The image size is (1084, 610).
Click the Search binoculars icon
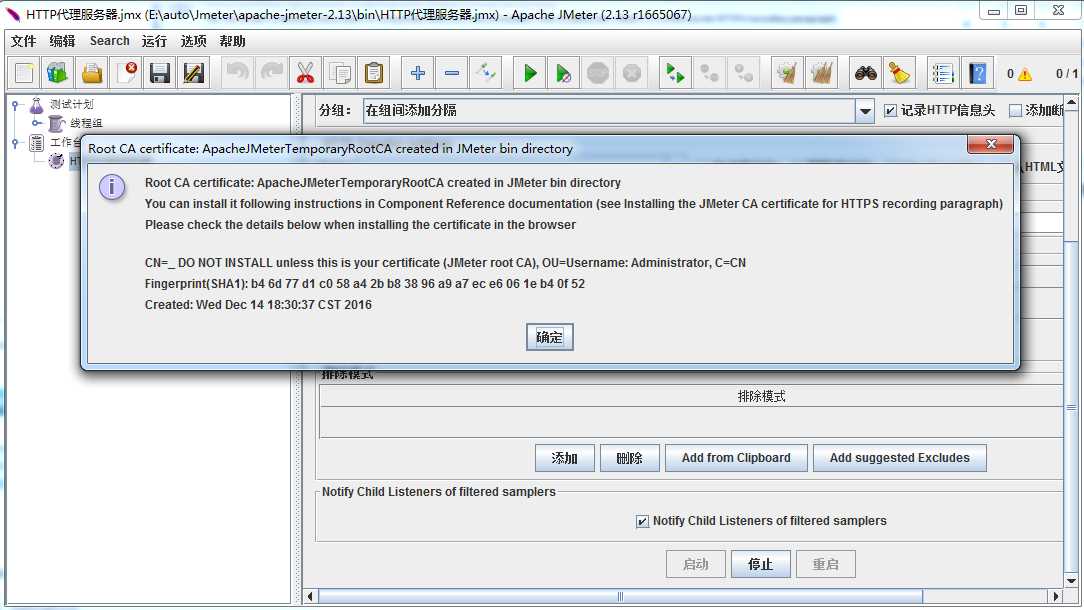[x=866, y=73]
